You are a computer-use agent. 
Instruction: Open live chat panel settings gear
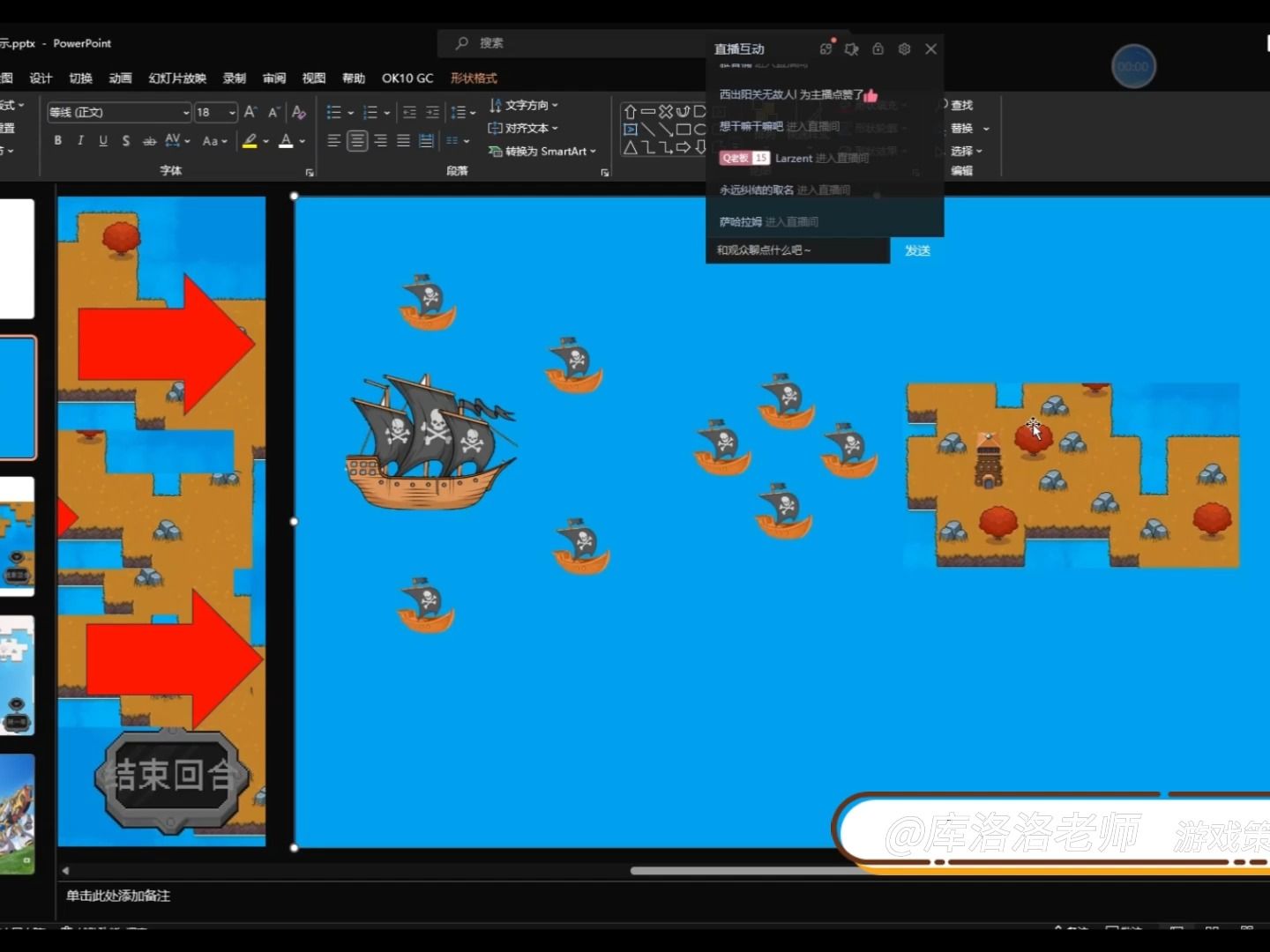point(904,49)
